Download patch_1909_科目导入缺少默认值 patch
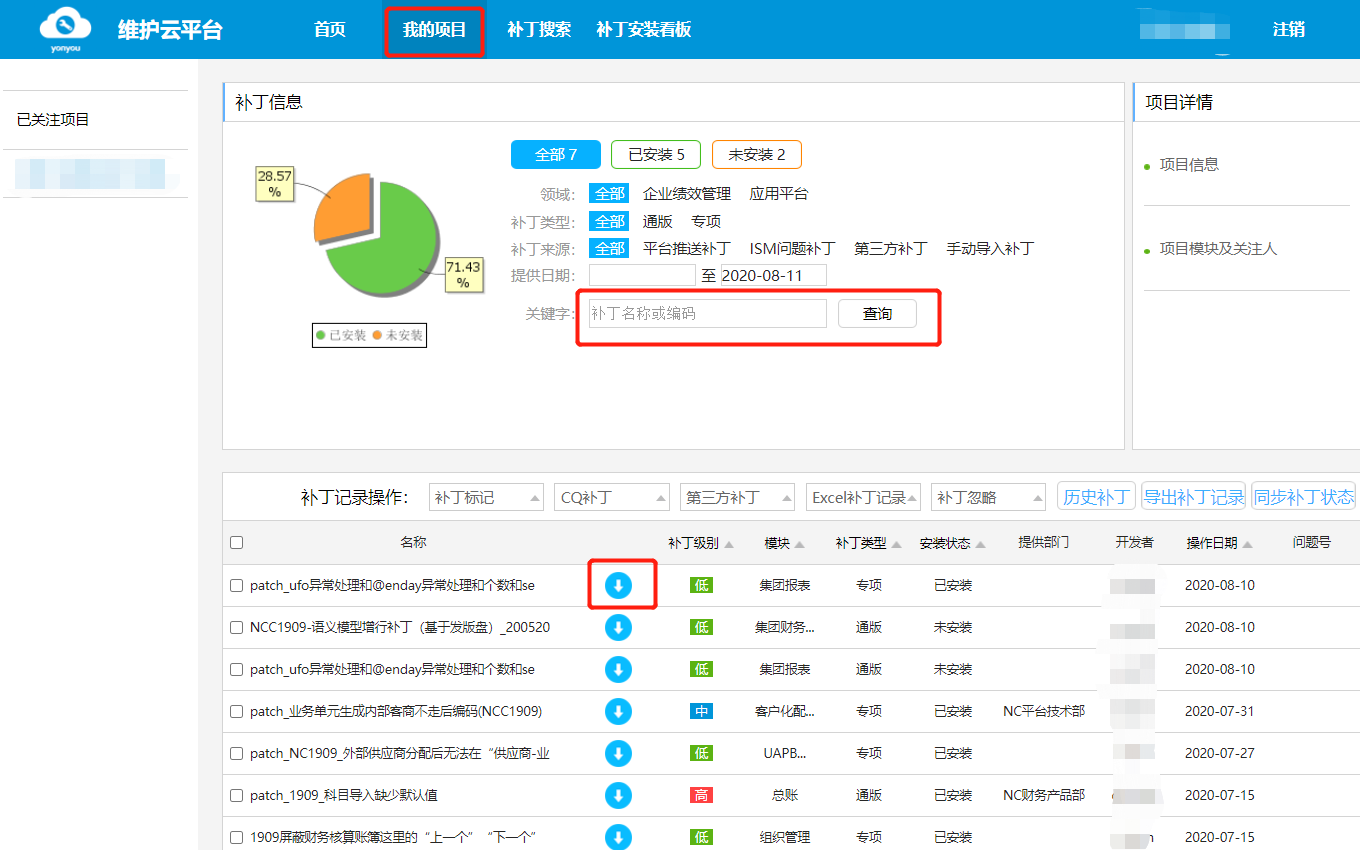1360x850 pixels. (618, 795)
